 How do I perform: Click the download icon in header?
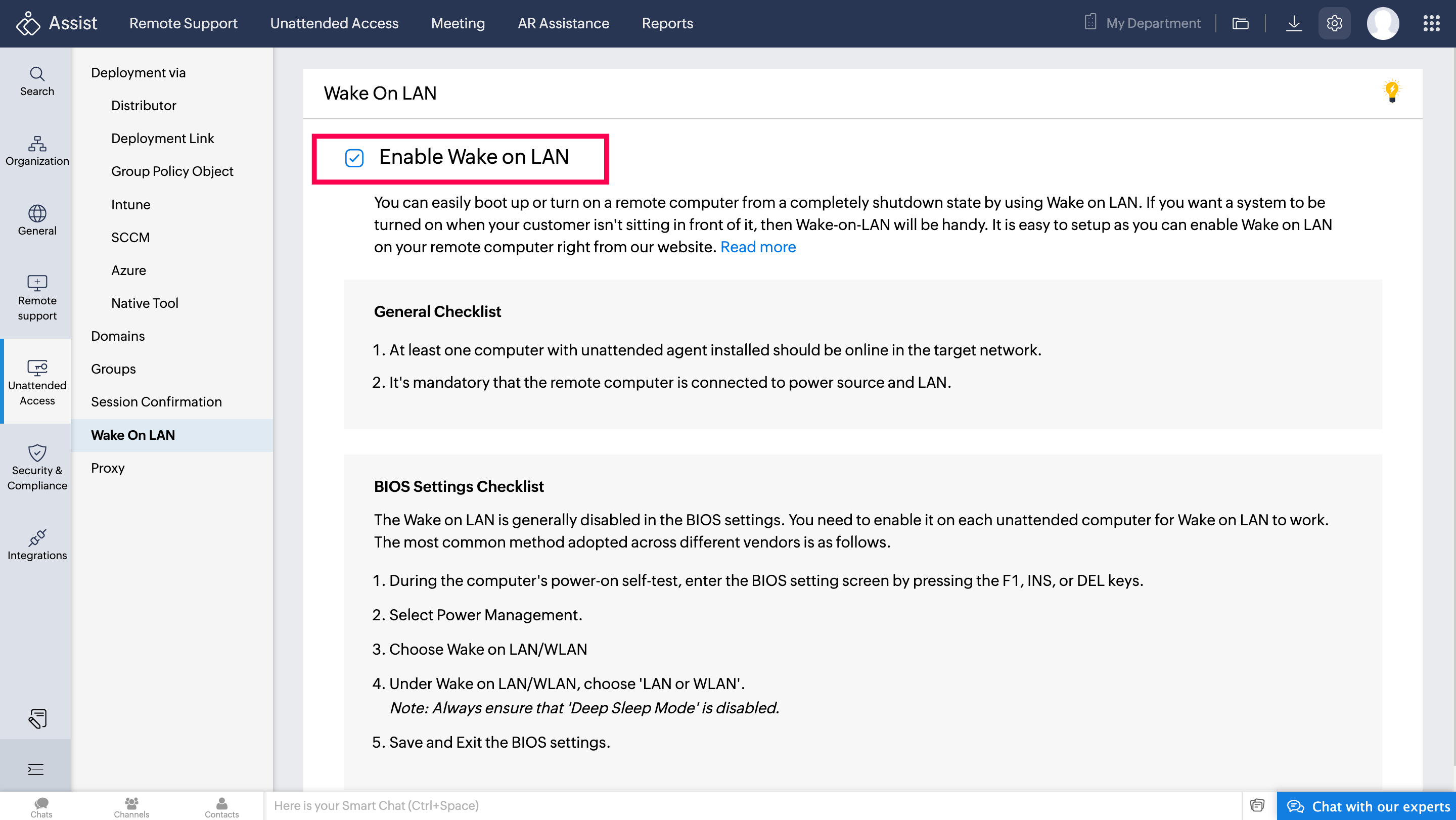1293,23
